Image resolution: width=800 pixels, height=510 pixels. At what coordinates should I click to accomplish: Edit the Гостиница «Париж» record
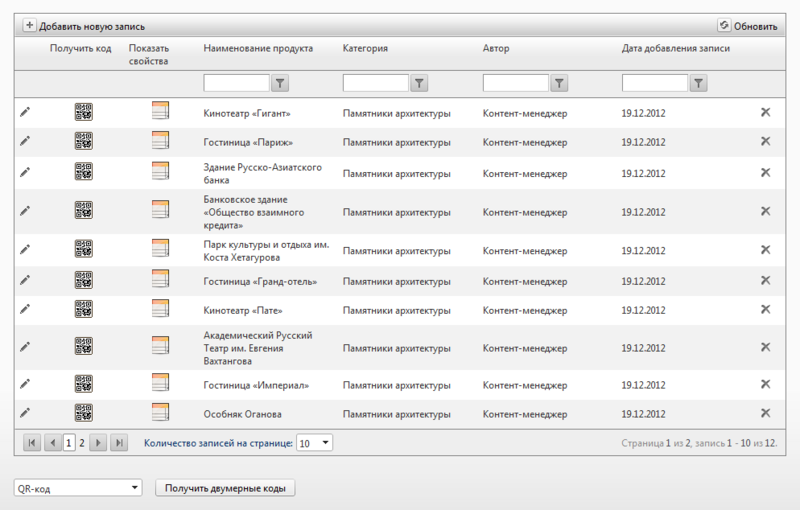(25, 141)
